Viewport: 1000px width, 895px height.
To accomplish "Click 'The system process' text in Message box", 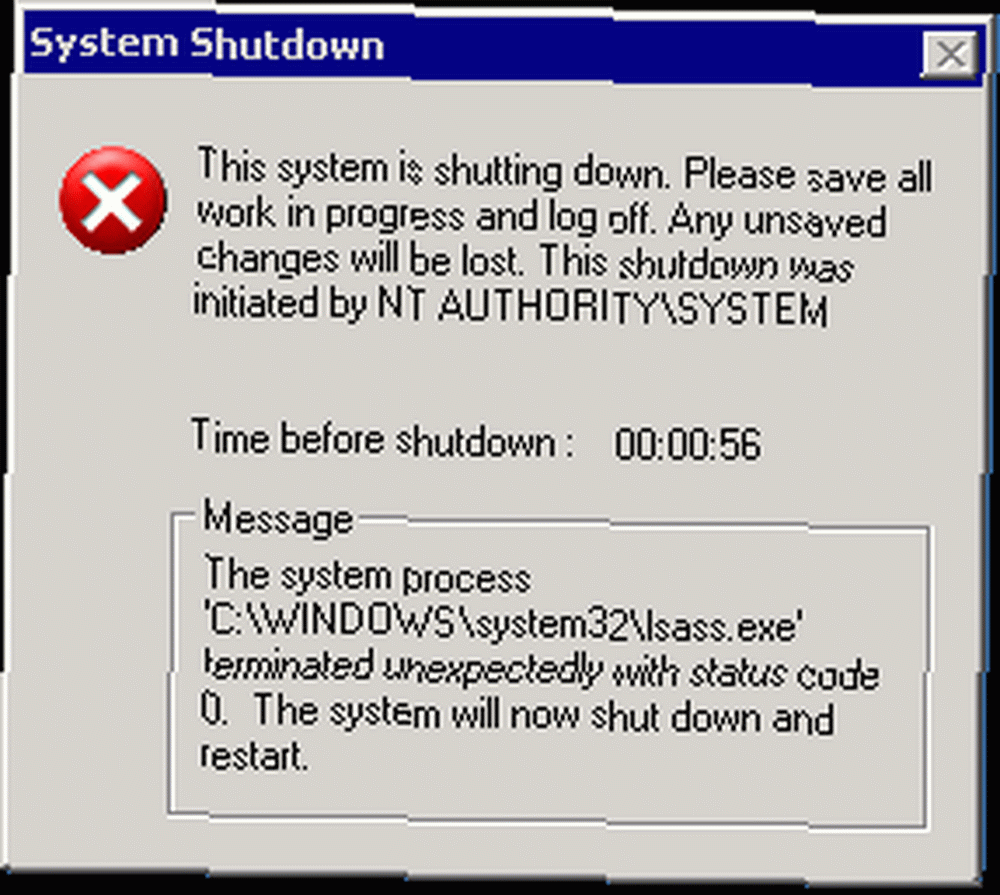I will pos(367,576).
